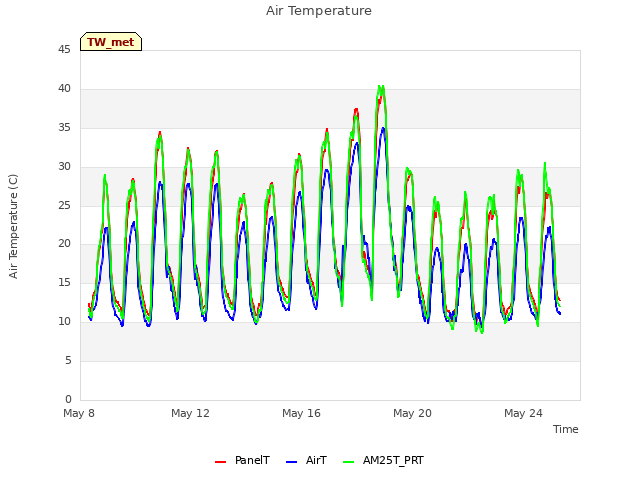Click the May 16 x-axis tick label
Screen dimensions: 640x480
(x=301, y=413)
